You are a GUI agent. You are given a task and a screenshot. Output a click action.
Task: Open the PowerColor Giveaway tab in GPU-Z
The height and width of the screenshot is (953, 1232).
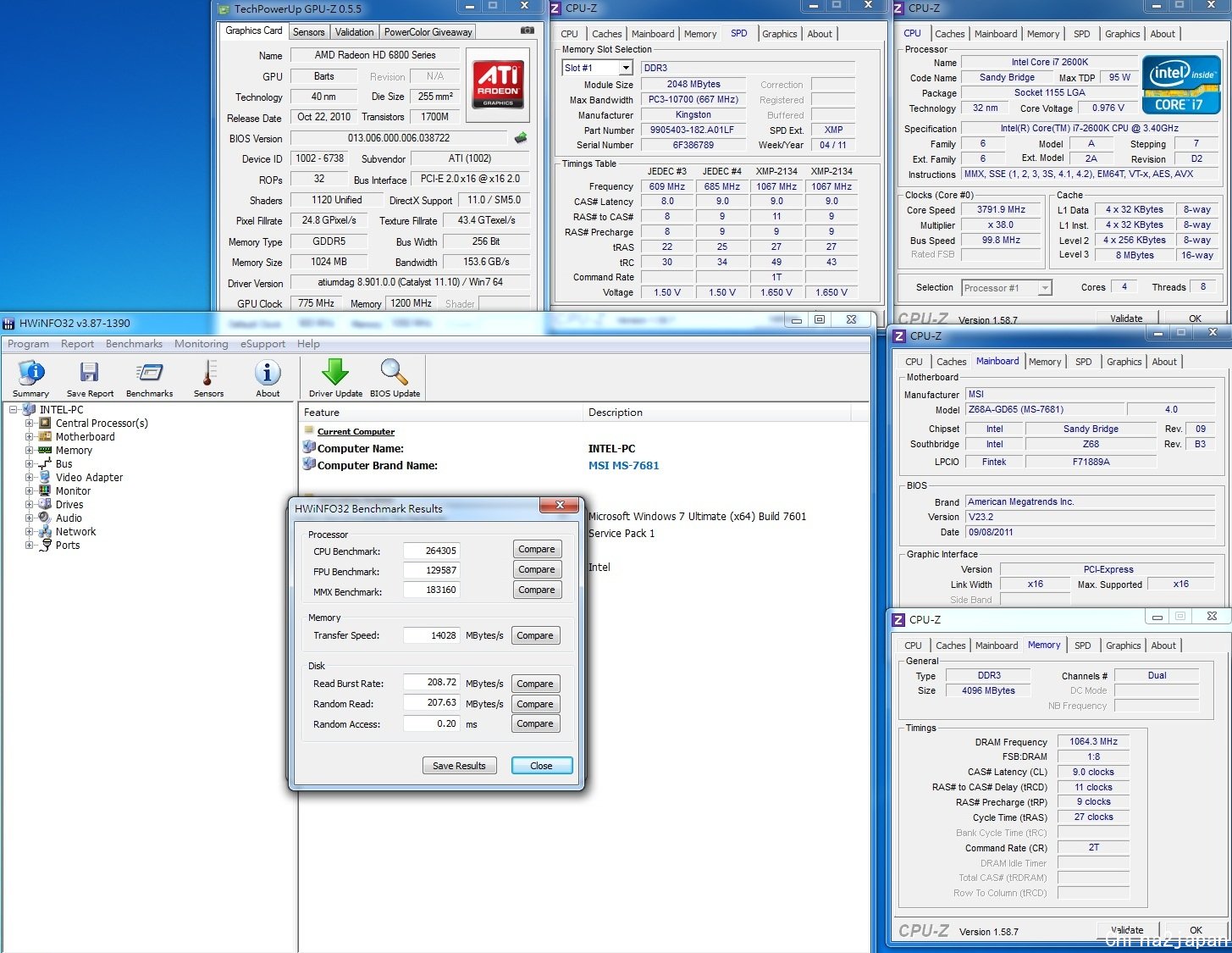point(428,32)
